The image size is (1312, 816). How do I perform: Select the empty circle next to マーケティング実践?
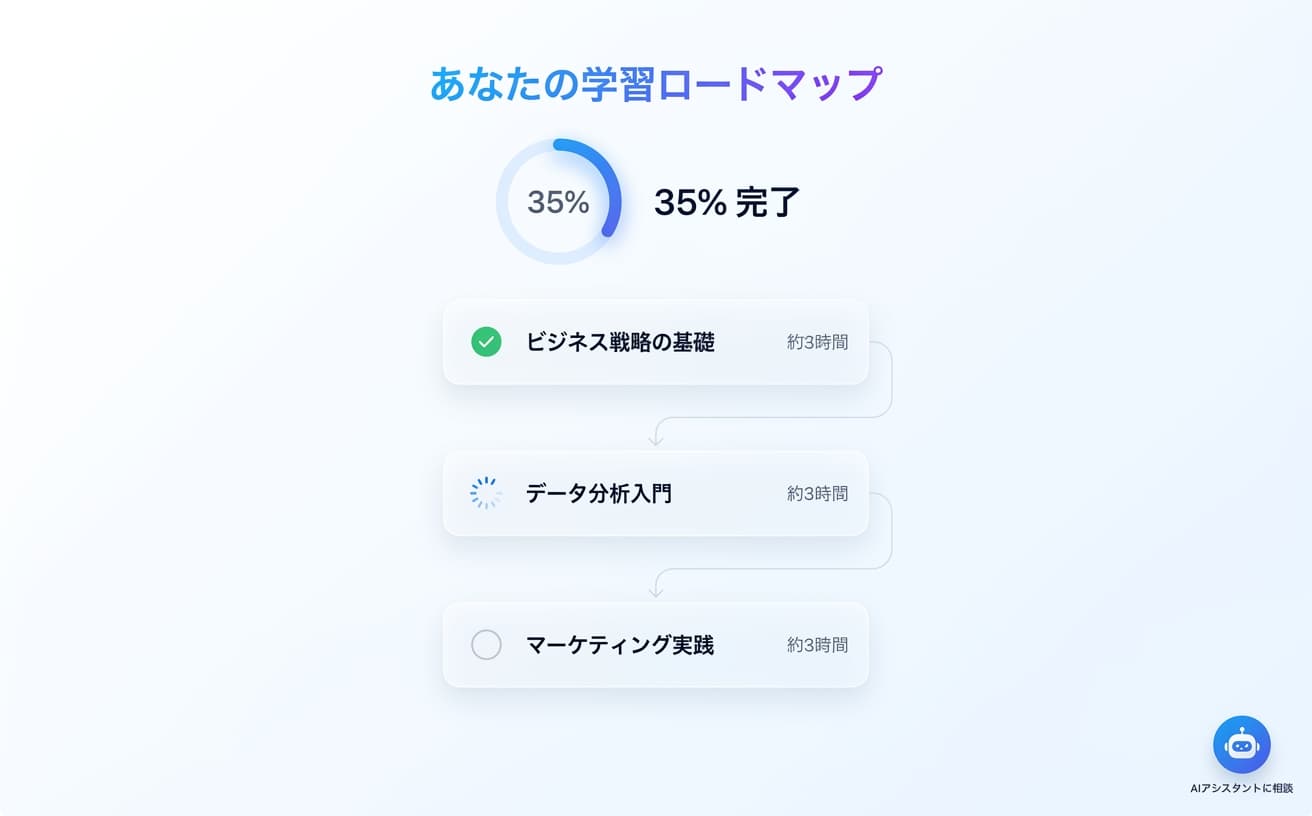tap(486, 645)
